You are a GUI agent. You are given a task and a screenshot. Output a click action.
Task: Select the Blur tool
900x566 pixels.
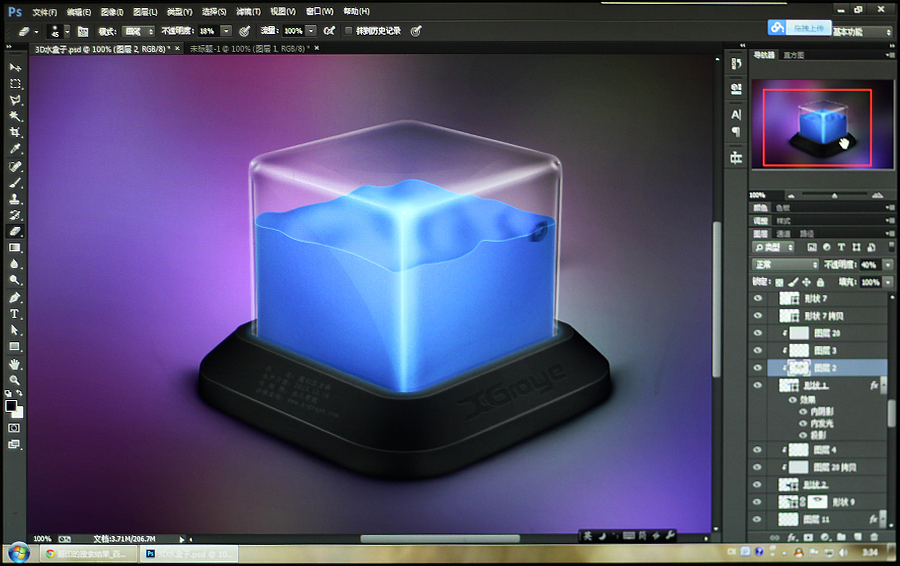click(x=15, y=263)
